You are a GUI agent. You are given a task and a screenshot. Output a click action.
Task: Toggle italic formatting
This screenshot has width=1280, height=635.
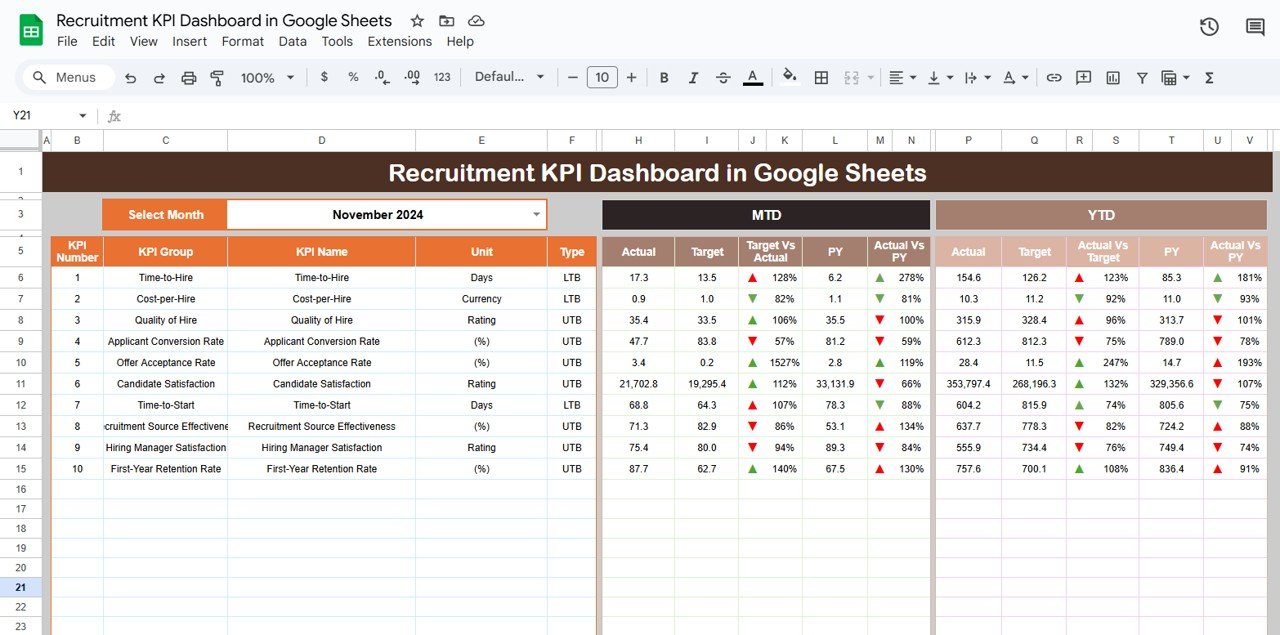pyautogui.click(x=693, y=77)
